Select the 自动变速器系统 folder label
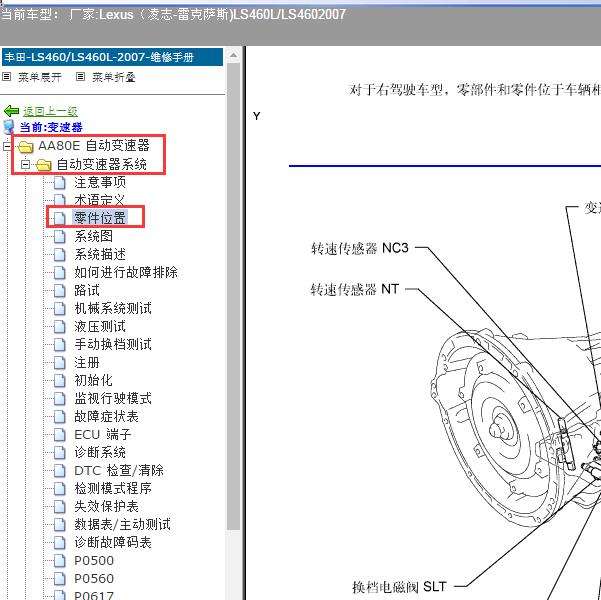Screen dimensions: 601x600 pos(102,164)
